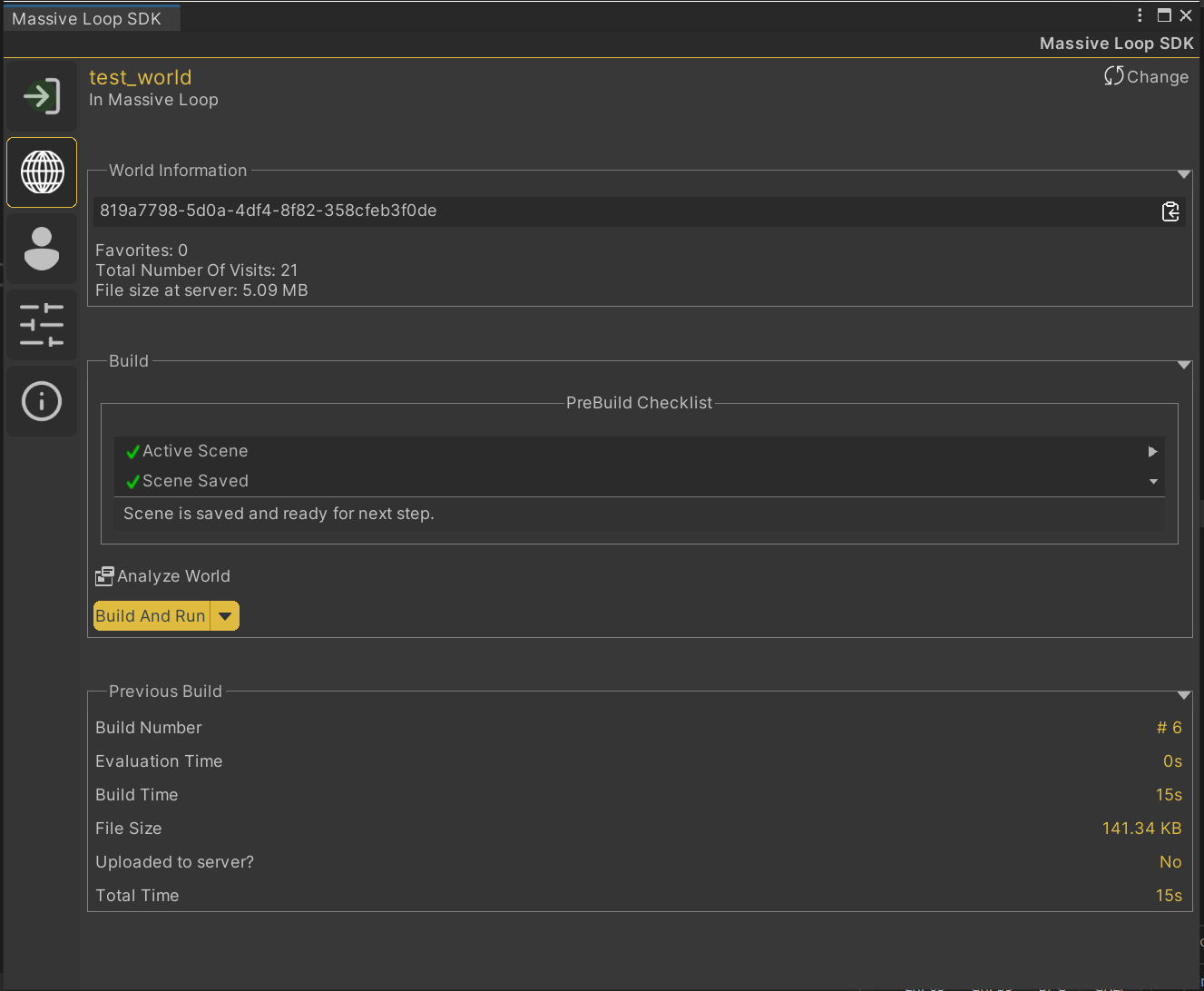Click green checkmark beside Scene Saved
The width and height of the screenshot is (1204, 991).
click(132, 481)
